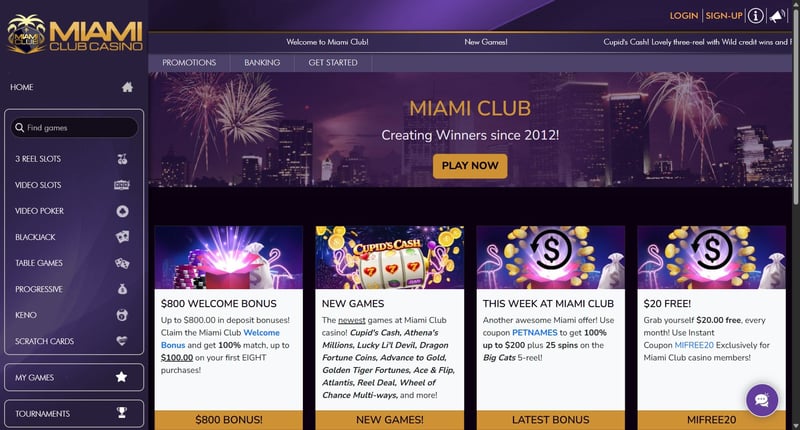Click the LOGIN link

[684, 16]
